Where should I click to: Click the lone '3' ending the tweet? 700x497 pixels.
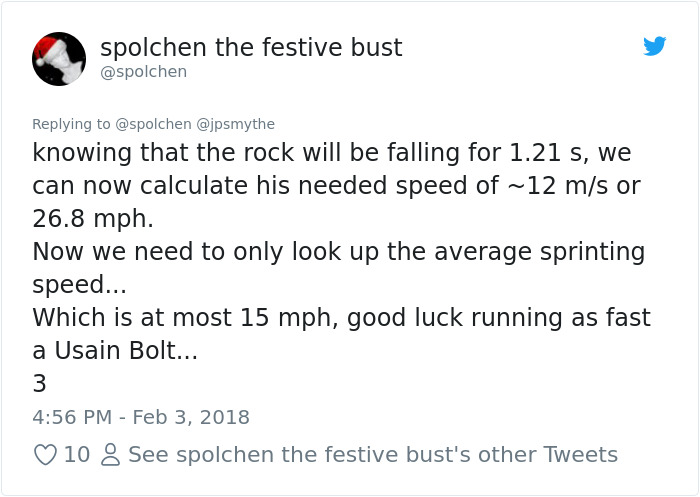click(40, 384)
